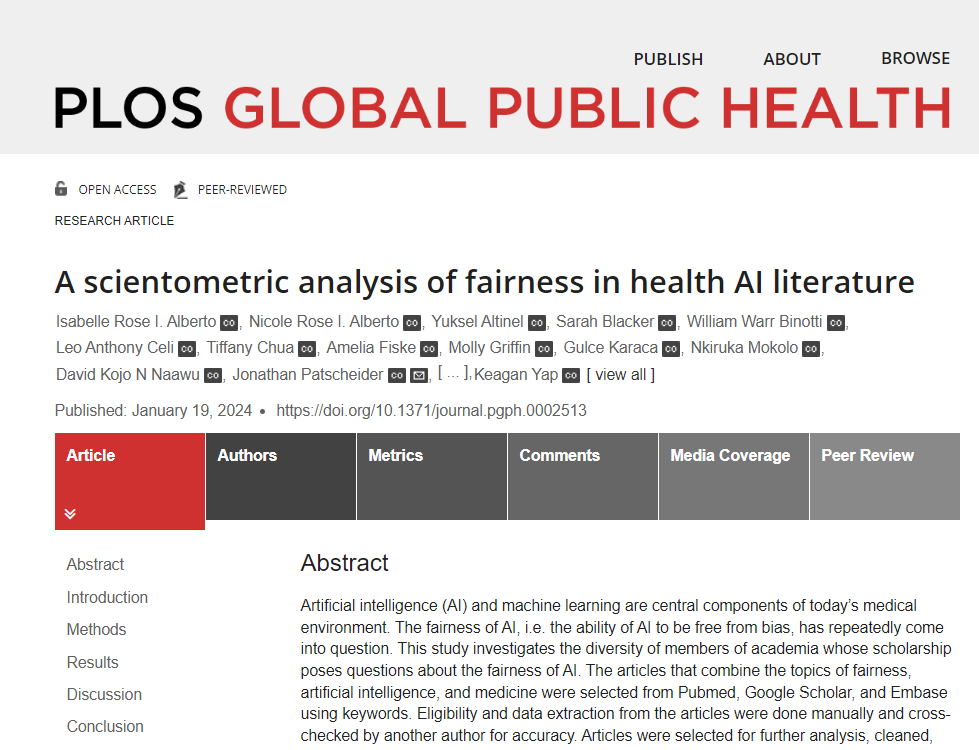This screenshot has height=750, width=979.
Task: Jump to Abstract in the sidebar
Action: point(96,565)
